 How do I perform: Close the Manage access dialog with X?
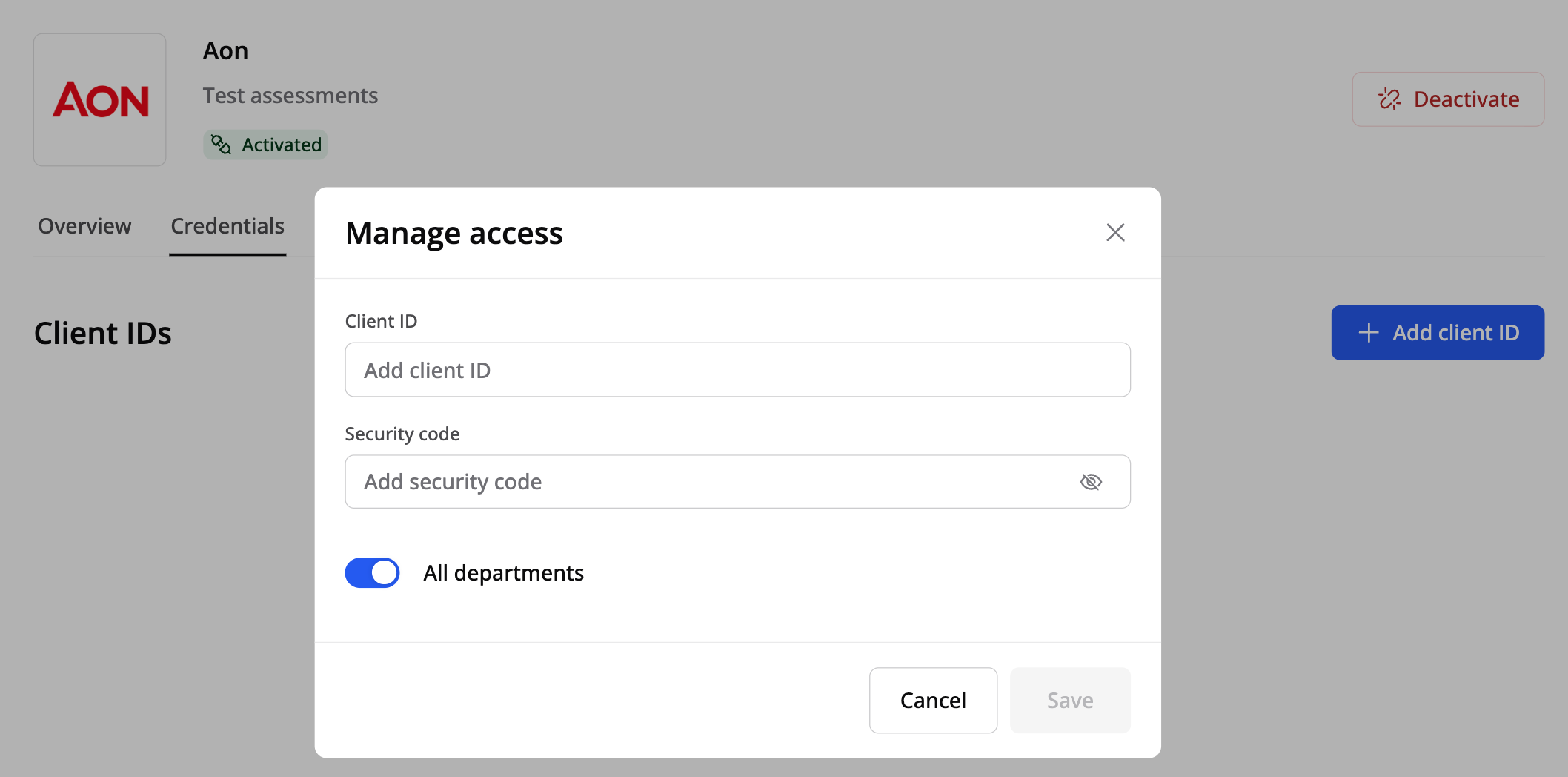[1115, 233]
